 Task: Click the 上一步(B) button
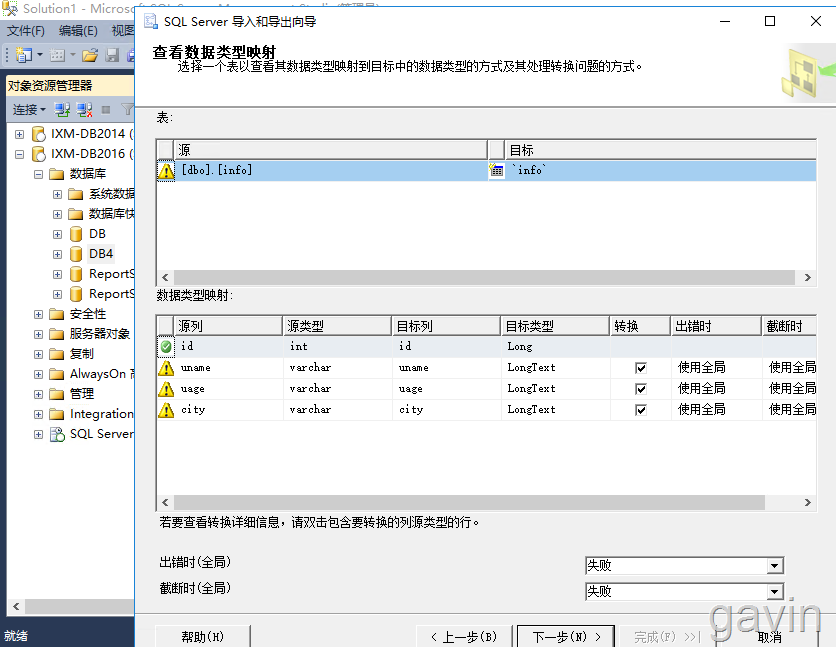point(464,636)
